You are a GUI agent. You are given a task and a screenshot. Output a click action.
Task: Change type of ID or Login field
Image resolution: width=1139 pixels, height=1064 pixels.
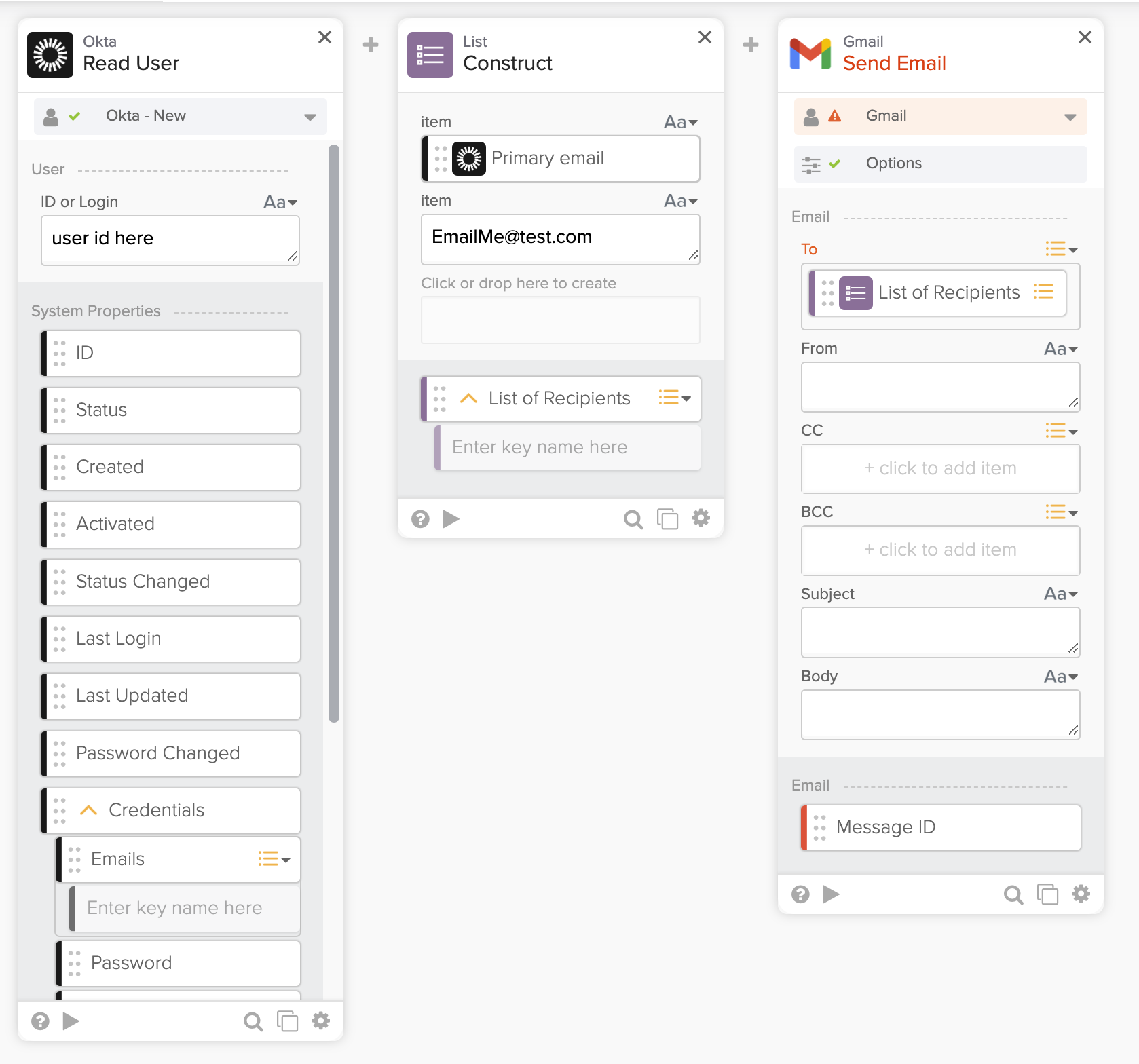point(280,202)
